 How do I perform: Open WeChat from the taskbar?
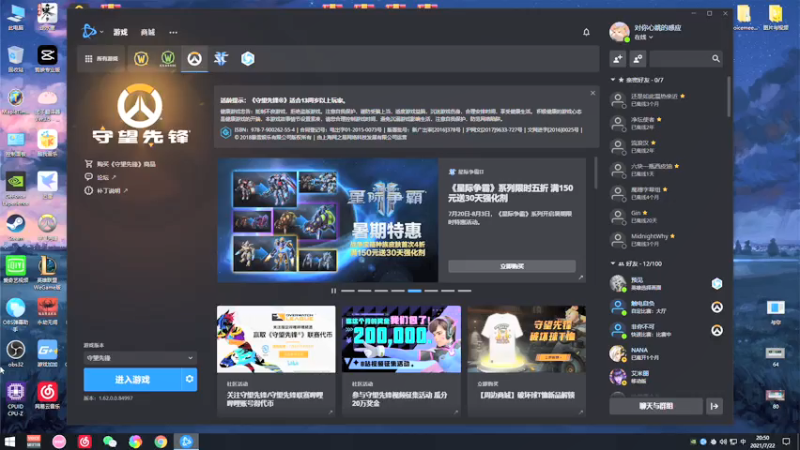[x=110, y=441]
